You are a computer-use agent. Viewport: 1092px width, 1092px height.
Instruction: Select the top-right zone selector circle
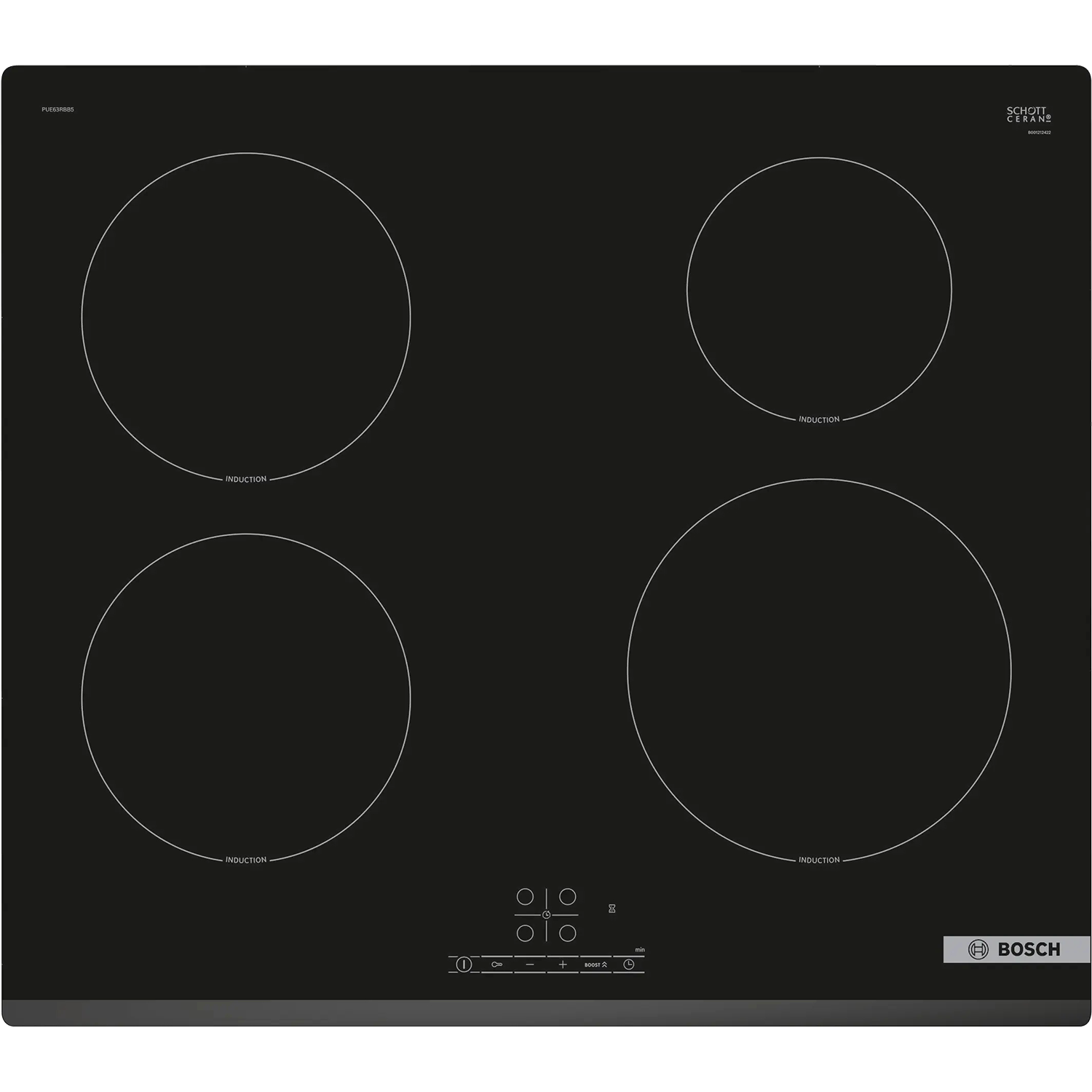(x=568, y=896)
